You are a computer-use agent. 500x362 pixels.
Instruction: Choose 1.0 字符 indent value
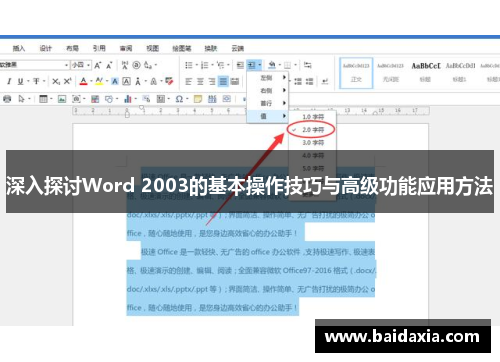click(x=313, y=117)
